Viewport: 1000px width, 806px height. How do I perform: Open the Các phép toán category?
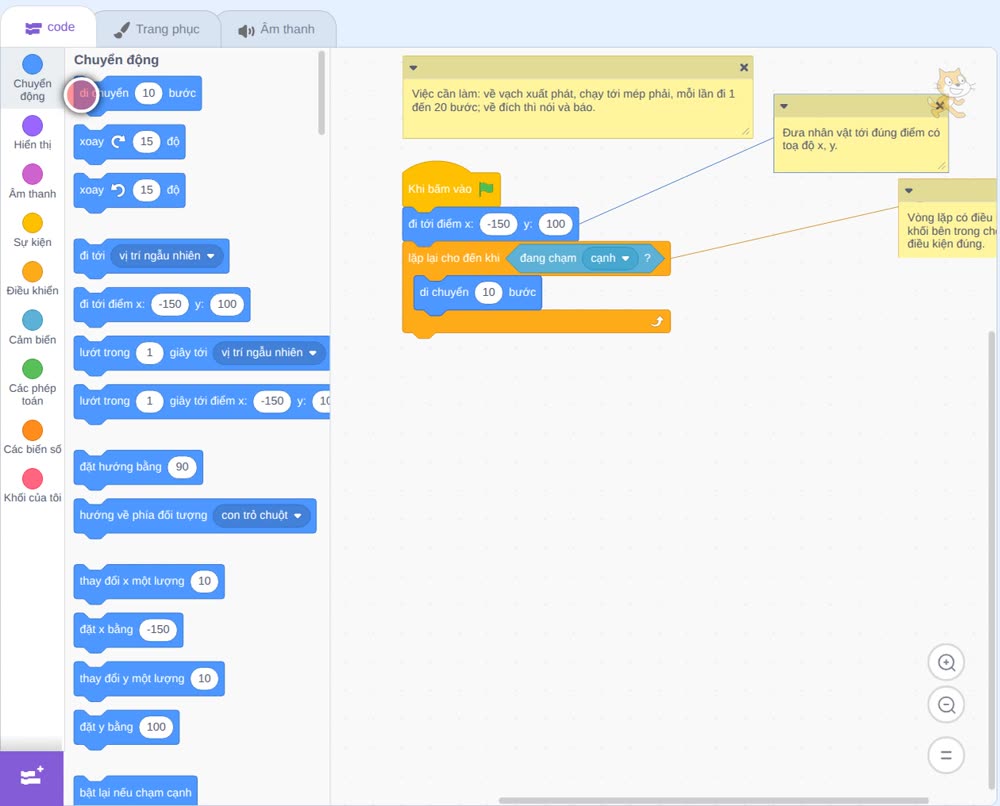(33, 382)
